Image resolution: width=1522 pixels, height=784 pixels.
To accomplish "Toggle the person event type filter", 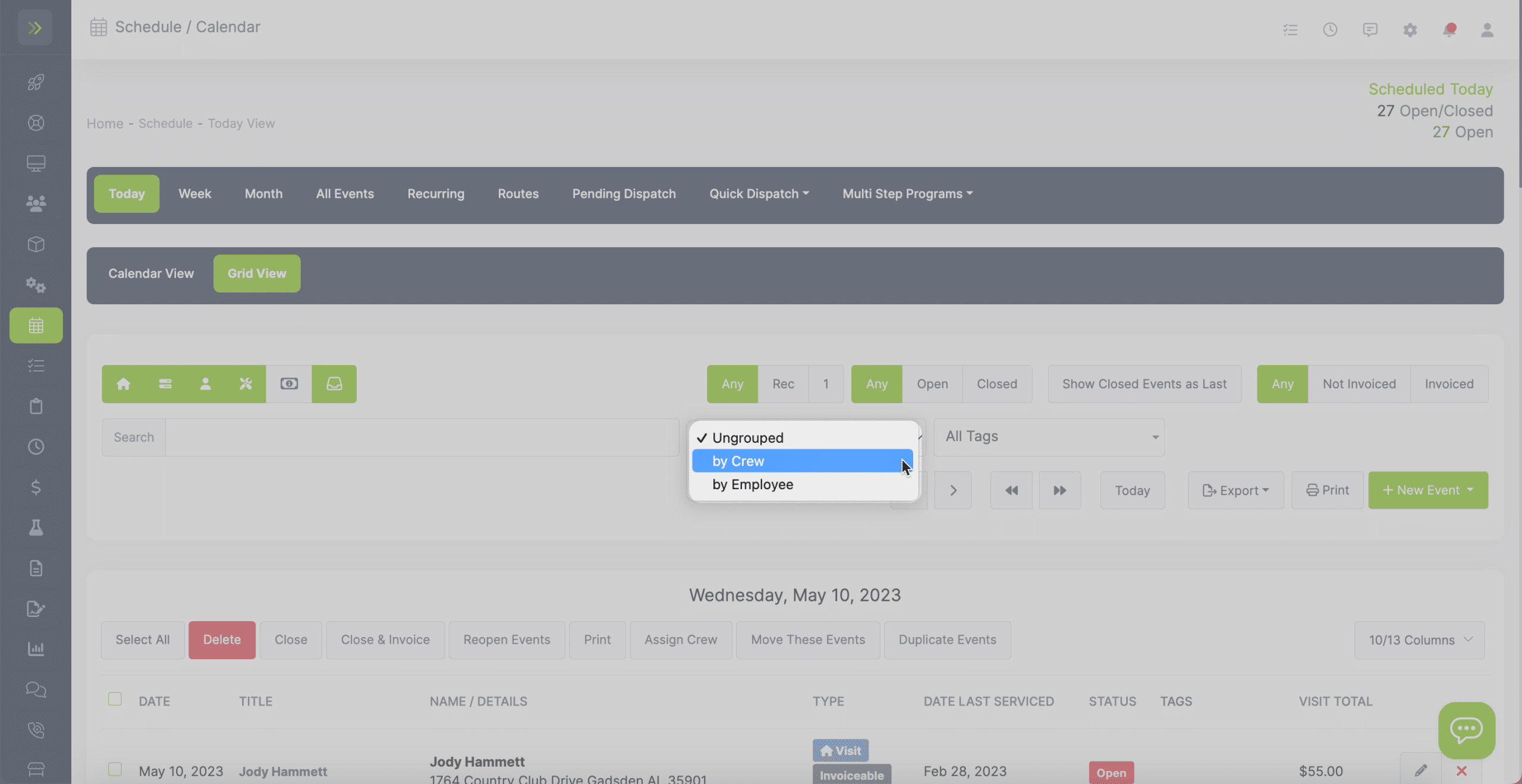I will click(x=205, y=384).
